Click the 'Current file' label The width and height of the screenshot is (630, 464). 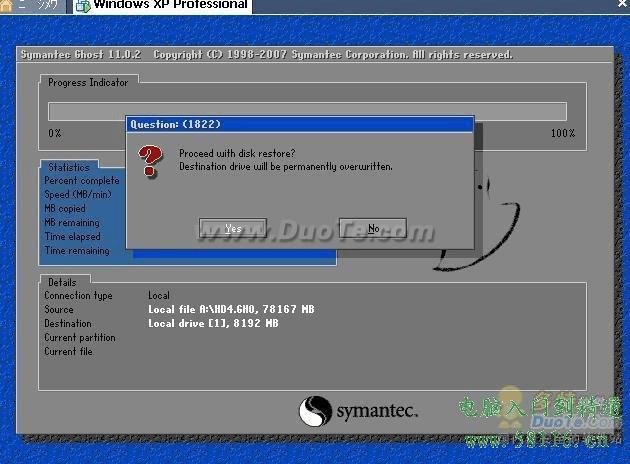coord(68,352)
